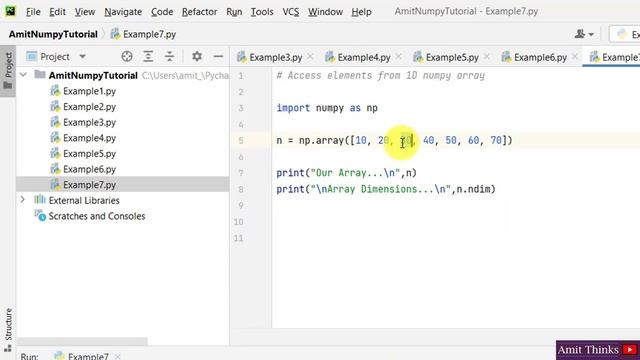Open the View menu
Image resolution: width=640 pixels, height=360 pixels.
[84, 12]
